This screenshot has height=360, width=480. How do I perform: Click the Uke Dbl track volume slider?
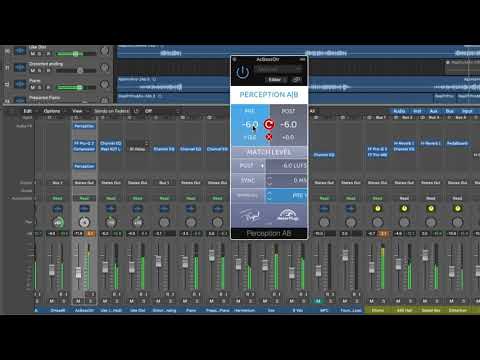(75, 54)
